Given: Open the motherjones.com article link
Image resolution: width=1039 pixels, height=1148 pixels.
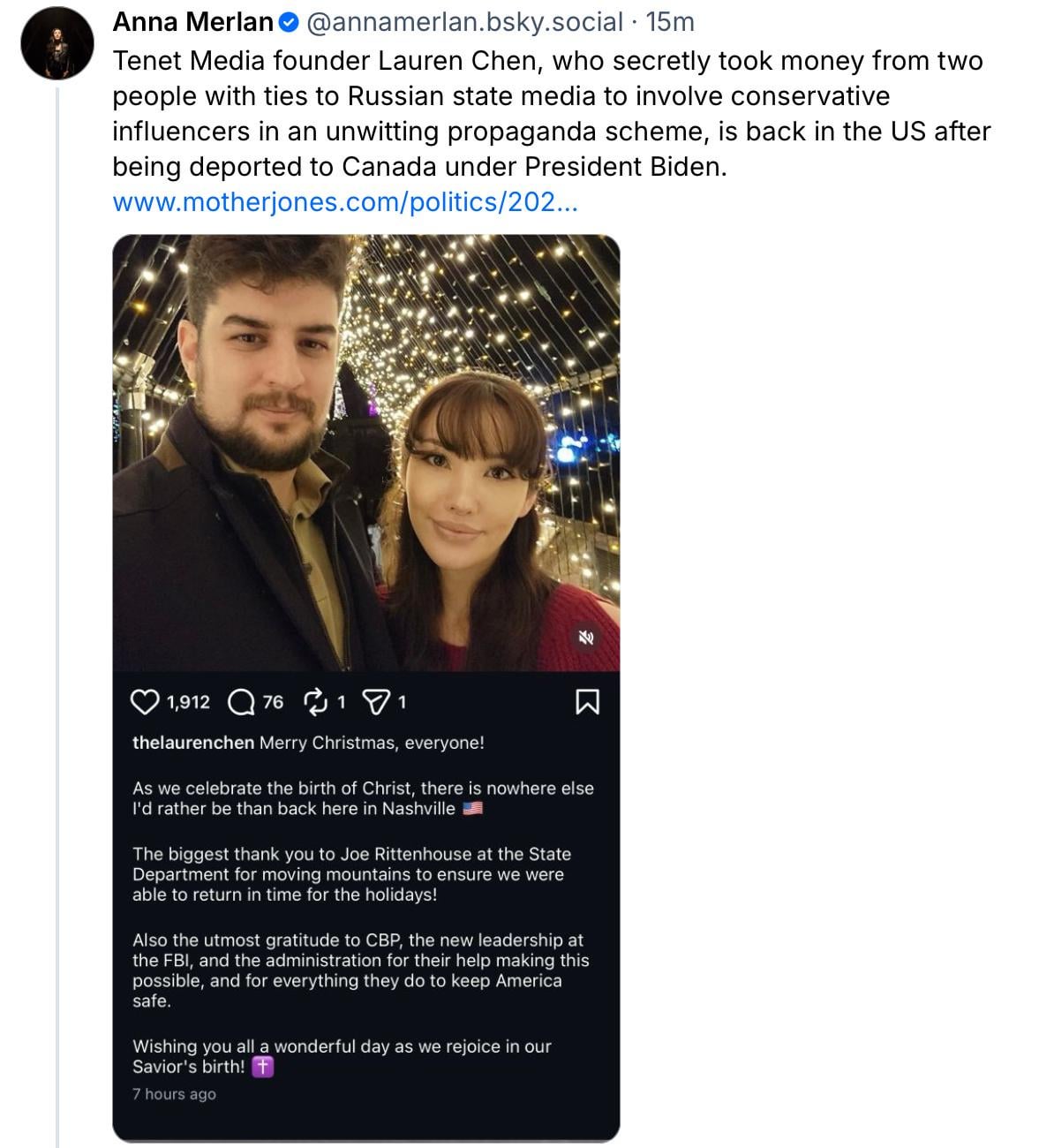Looking at the screenshot, I should pyautogui.click(x=345, y=202).
